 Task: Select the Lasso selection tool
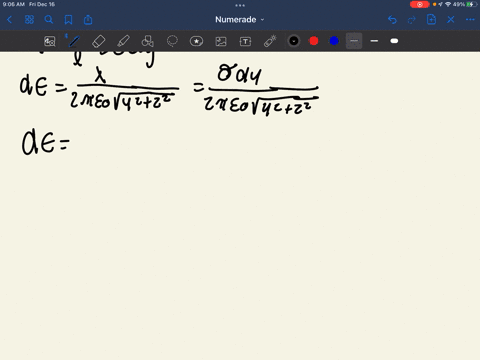pyautogui.click(x=172, y=41)
